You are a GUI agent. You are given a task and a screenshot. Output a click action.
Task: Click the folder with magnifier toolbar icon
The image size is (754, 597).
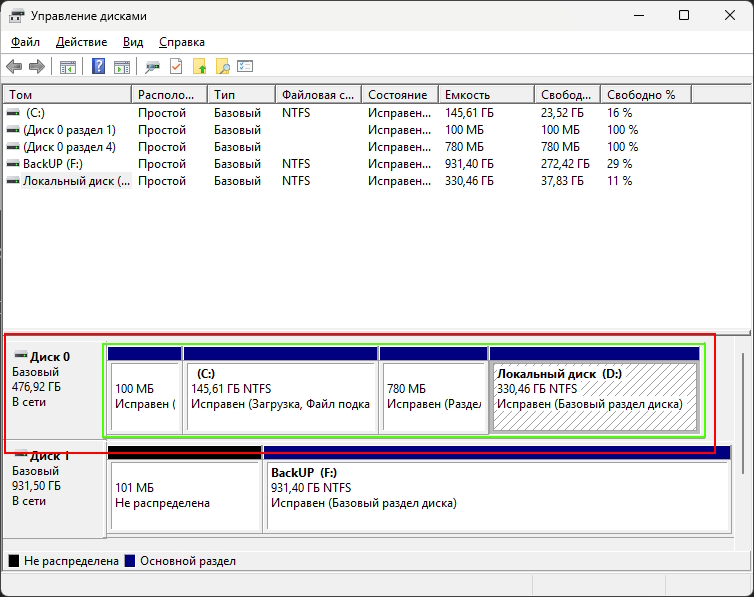click(x=223, y=66)
